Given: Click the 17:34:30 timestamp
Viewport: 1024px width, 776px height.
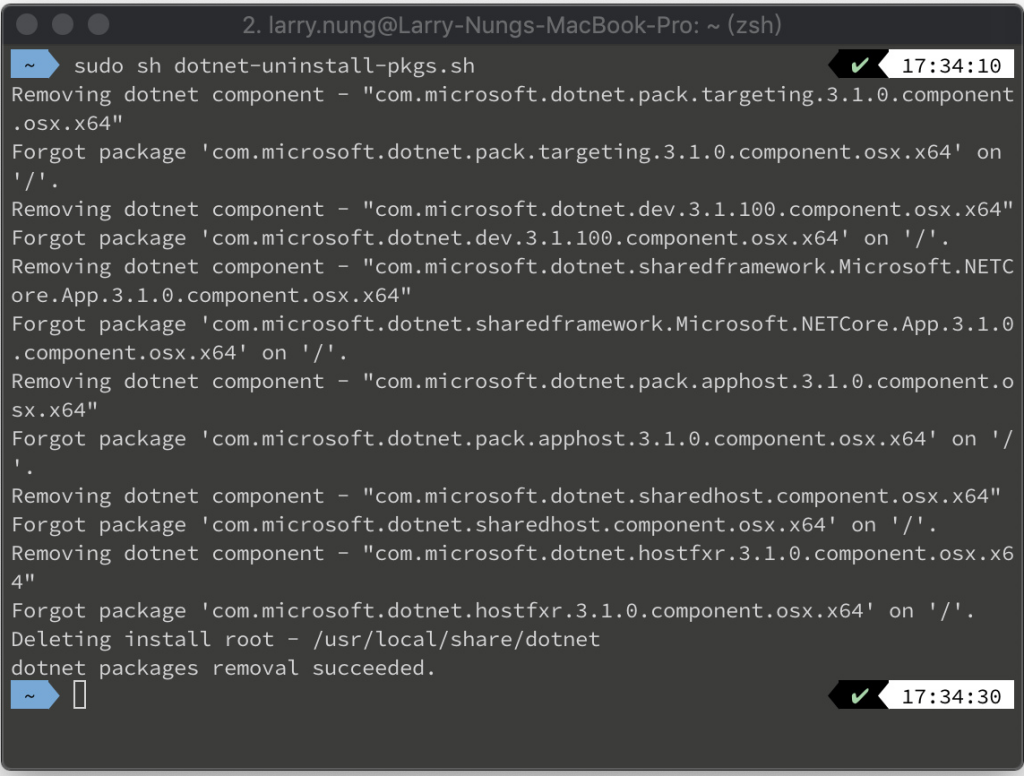Looking at the screenshot, I should (951, 697).
